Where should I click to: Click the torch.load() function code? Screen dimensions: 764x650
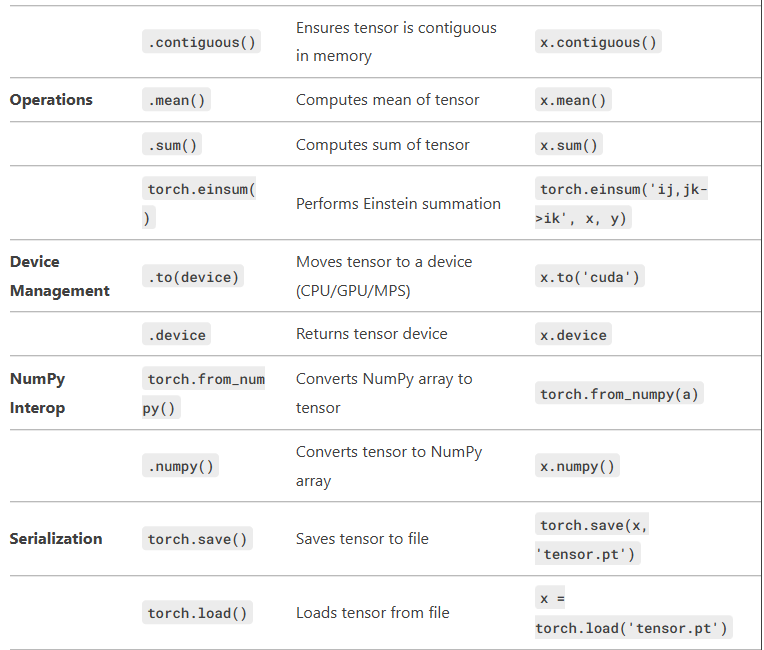(197, 613)
